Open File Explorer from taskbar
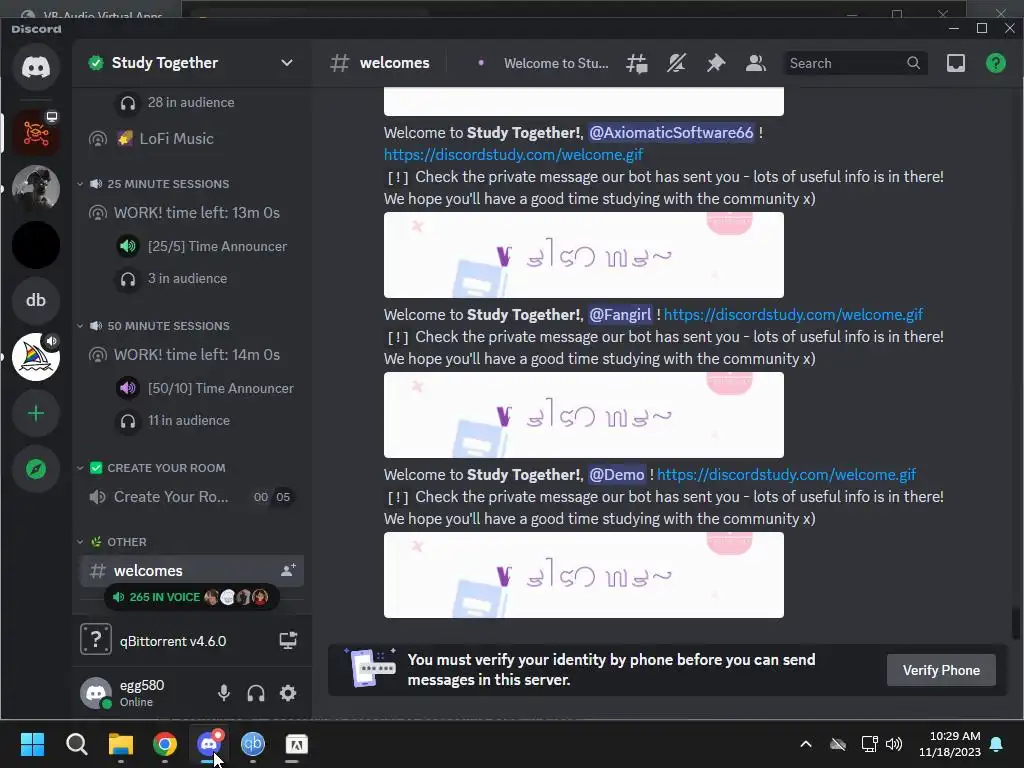This screenshot has width=1024, height=768. tap(121, 744)
